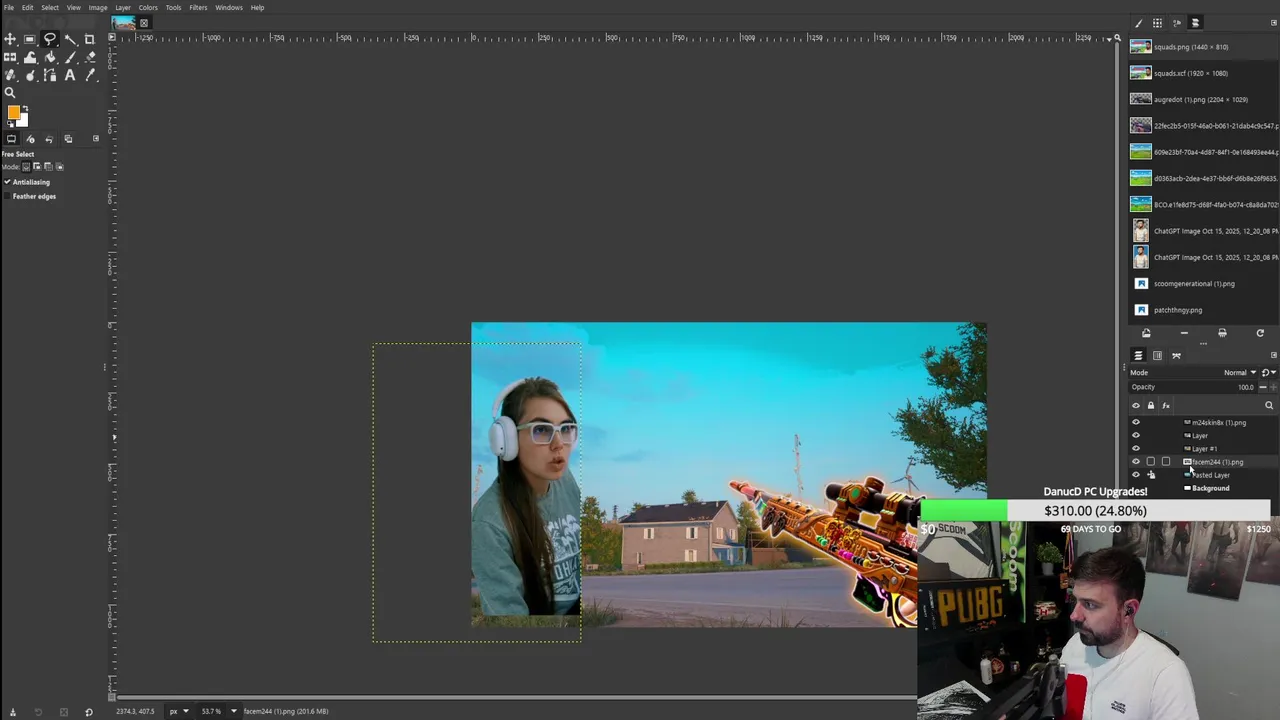Screen dimensions: 1280x720
Task: Select the Move tool
Action: pos(10,39)
